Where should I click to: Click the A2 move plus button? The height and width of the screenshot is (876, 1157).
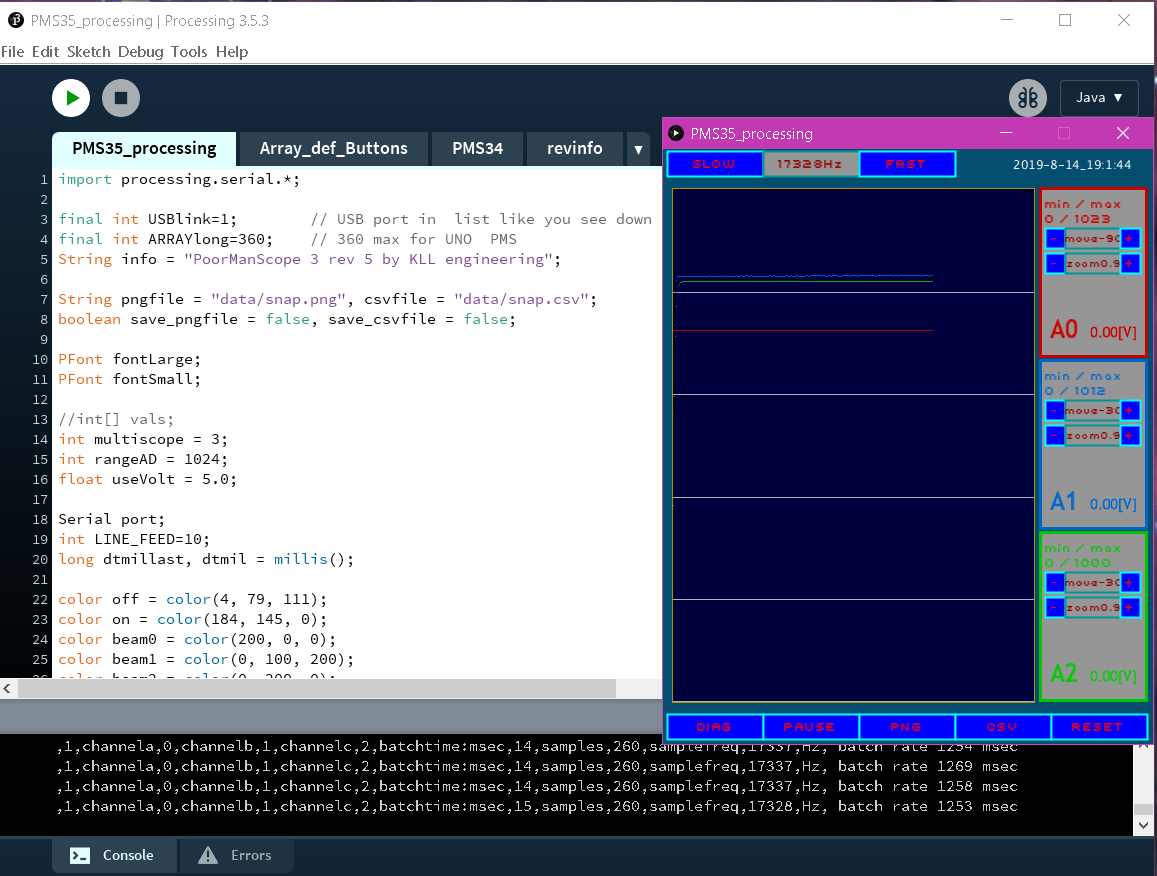pos(1130,582)
